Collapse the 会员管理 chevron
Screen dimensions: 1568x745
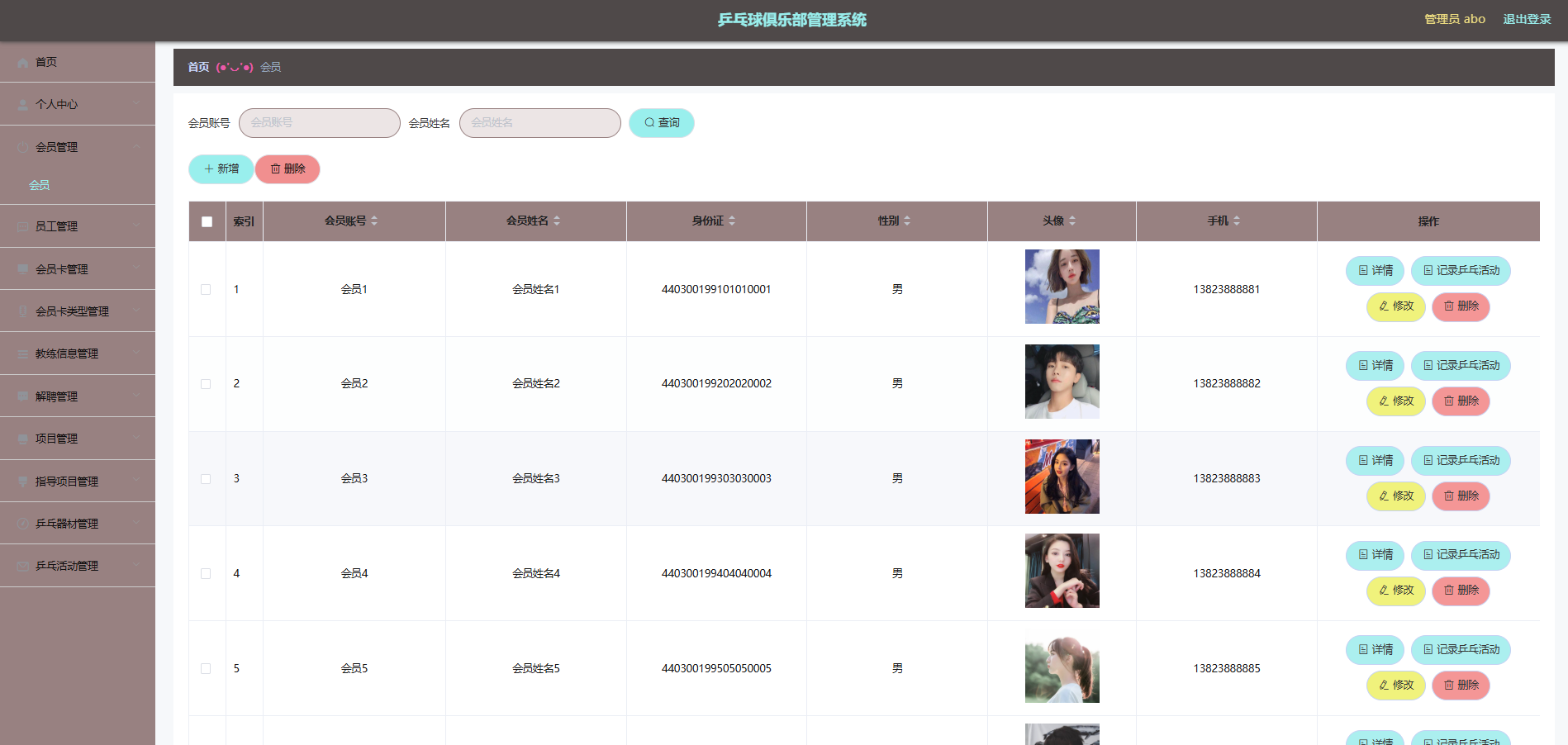pyautogui.click(x=136, y=147)
